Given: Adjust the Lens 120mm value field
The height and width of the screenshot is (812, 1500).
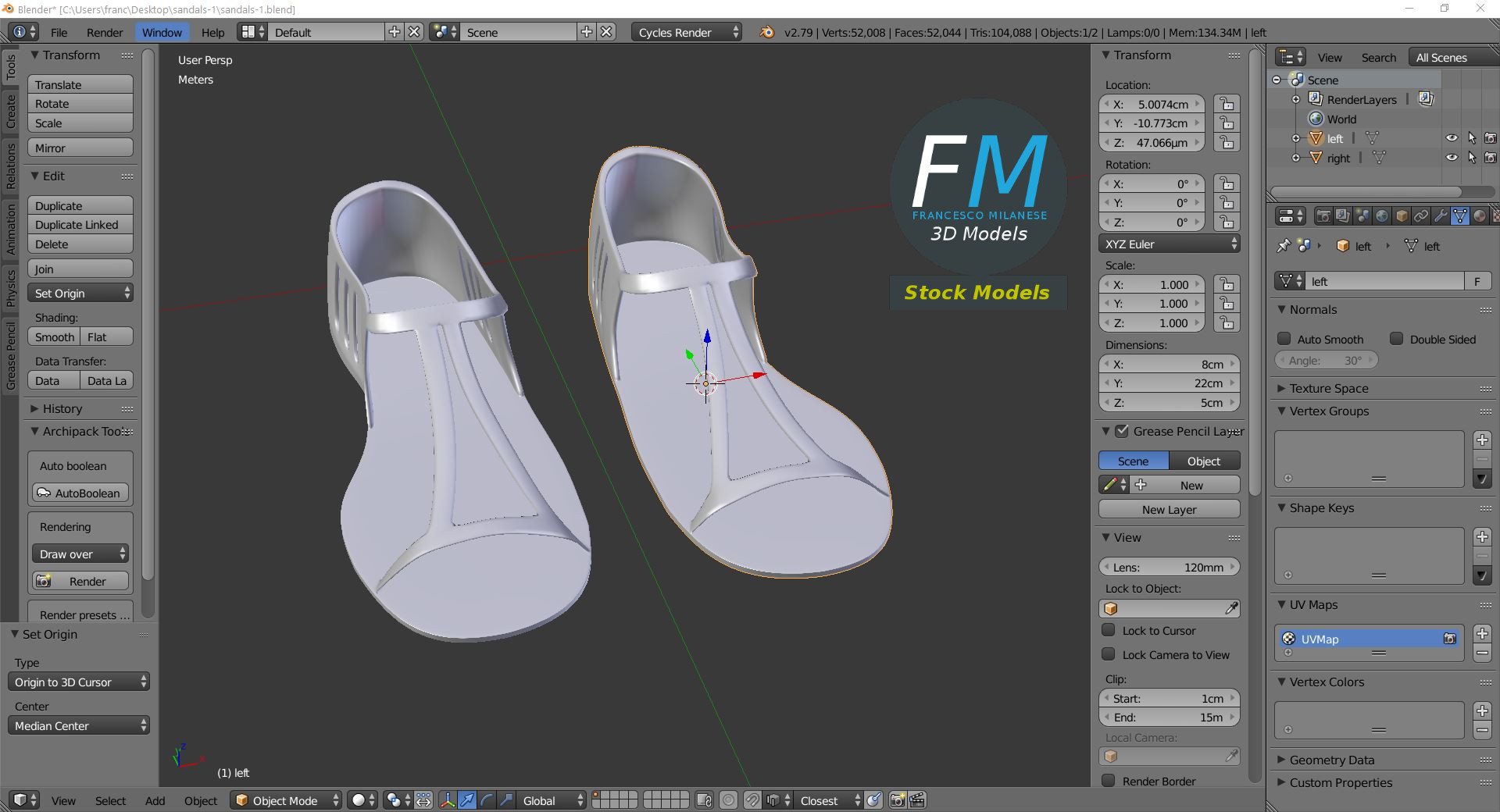Looking at the screenshot, I should 1170,567.
